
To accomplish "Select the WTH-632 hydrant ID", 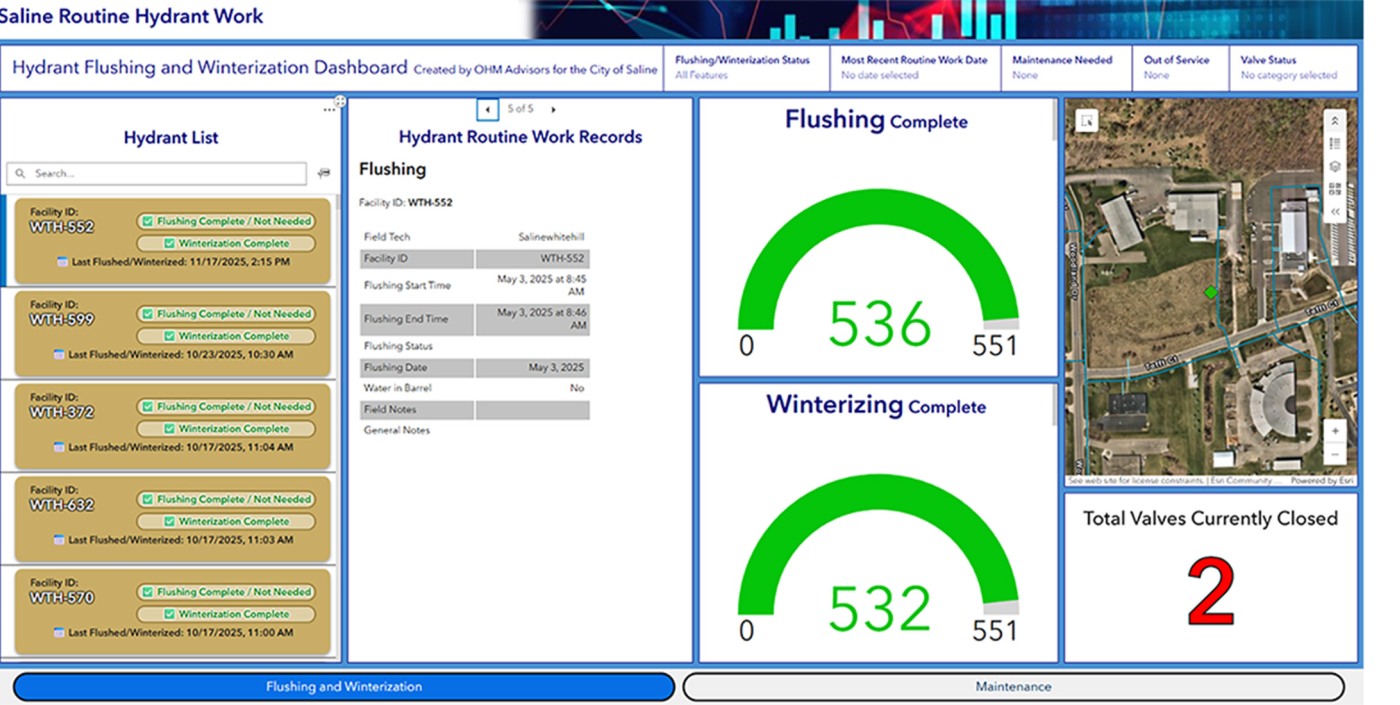I will (62, 505).
